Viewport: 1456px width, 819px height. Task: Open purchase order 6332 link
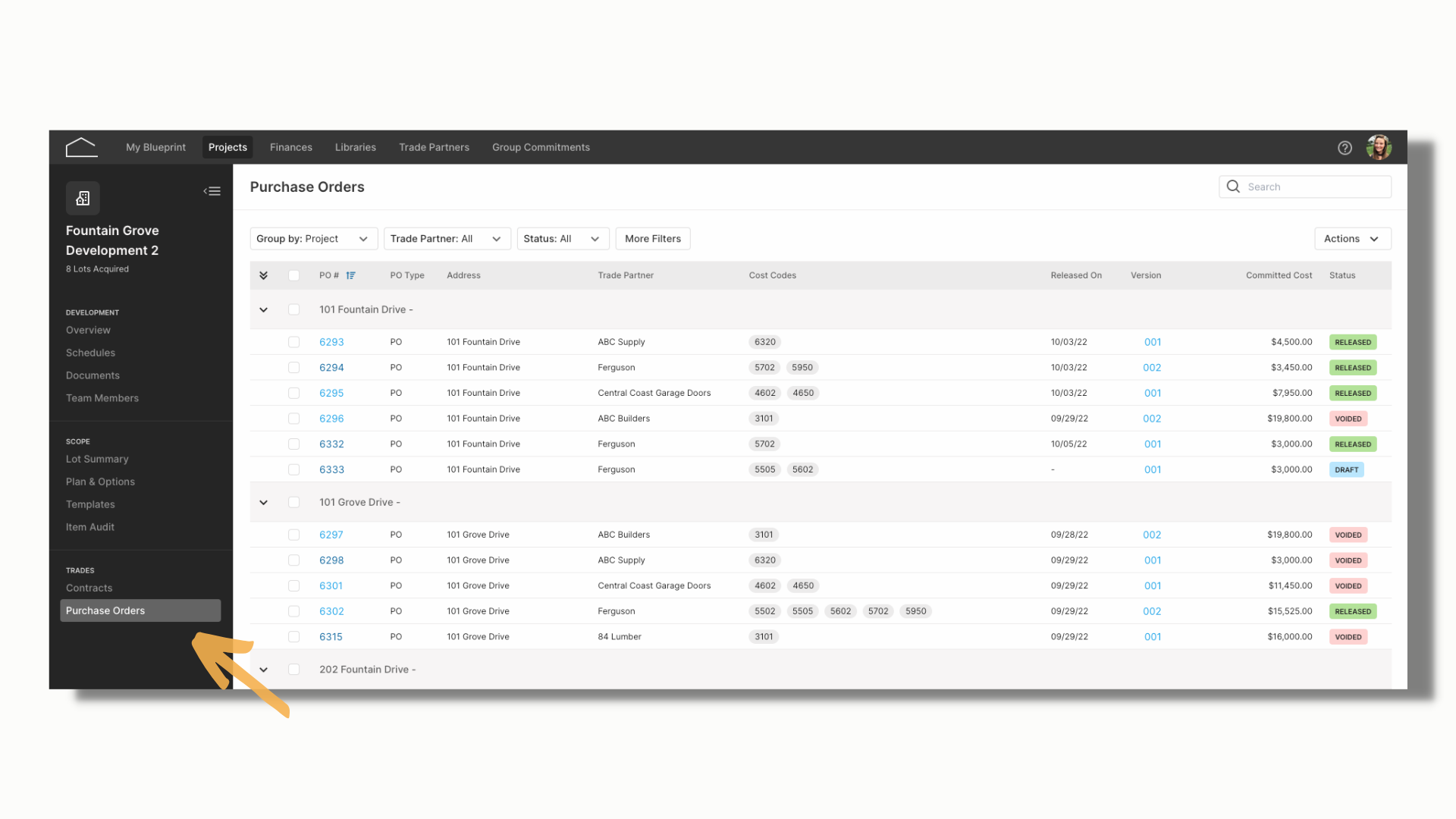click(331, 444)
